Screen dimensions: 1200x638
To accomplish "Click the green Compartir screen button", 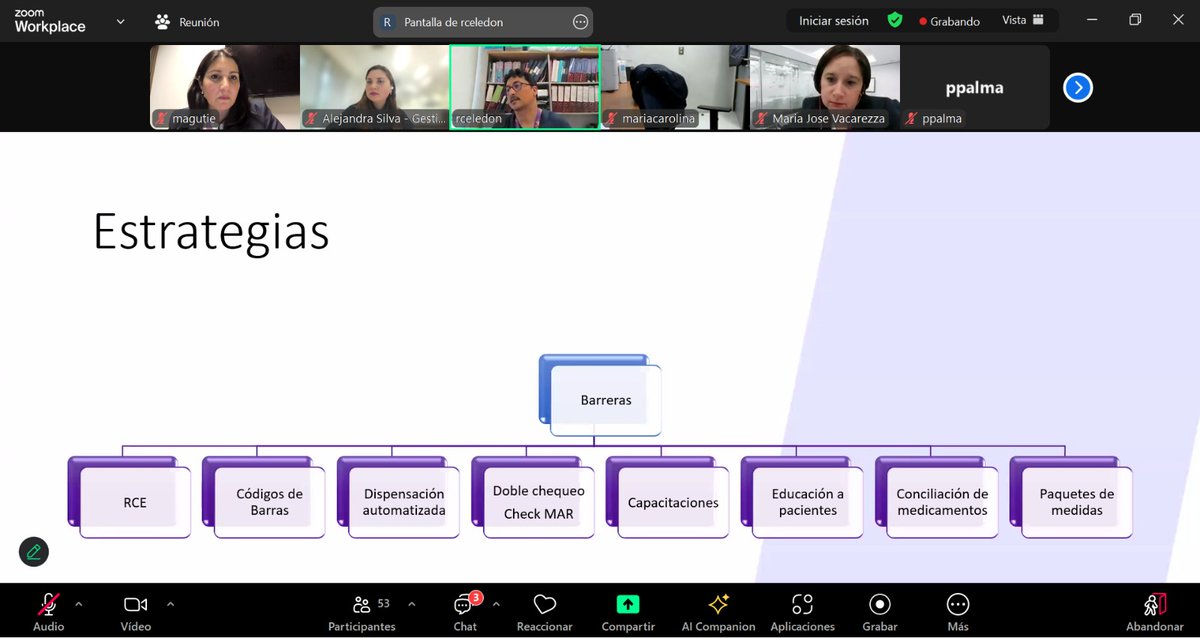I will [x=628, y=611].
